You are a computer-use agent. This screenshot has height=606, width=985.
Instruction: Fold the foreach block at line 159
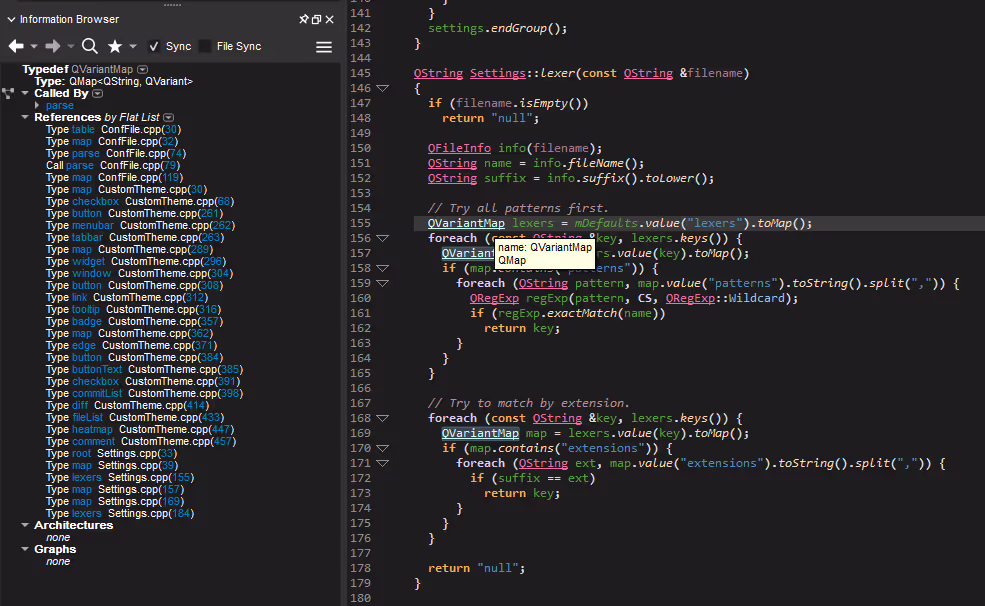(x=383, y=284)
